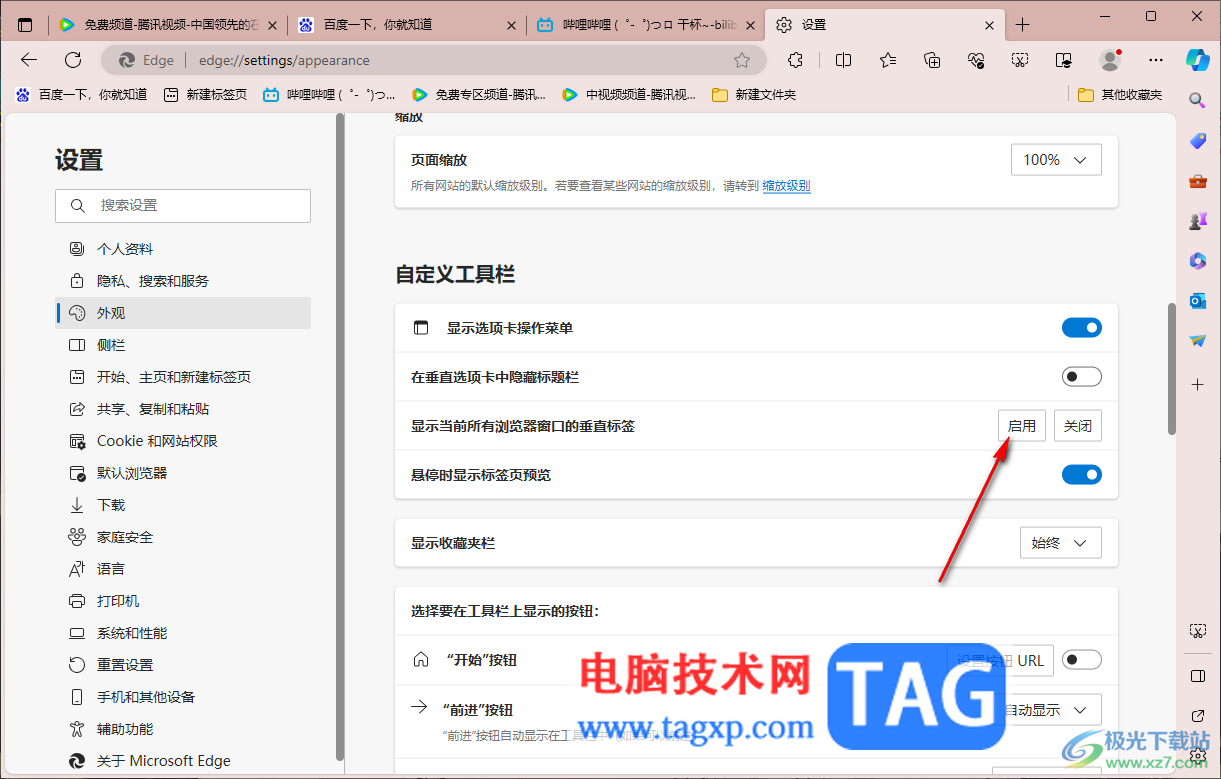Select Cookie 和网站权限 settings item
Screen dimensions: 1221x779
click(183, 441)
